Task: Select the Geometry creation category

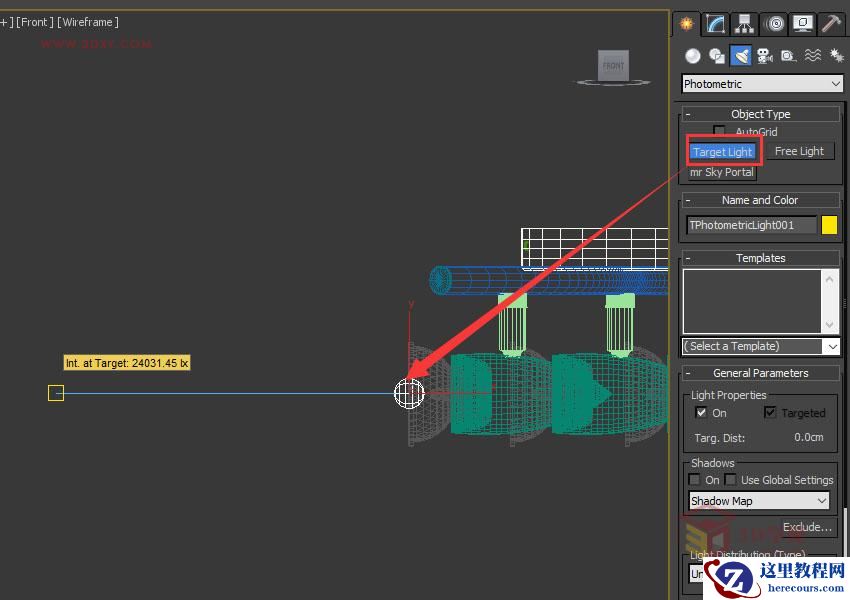Action: tap(691, 55)
